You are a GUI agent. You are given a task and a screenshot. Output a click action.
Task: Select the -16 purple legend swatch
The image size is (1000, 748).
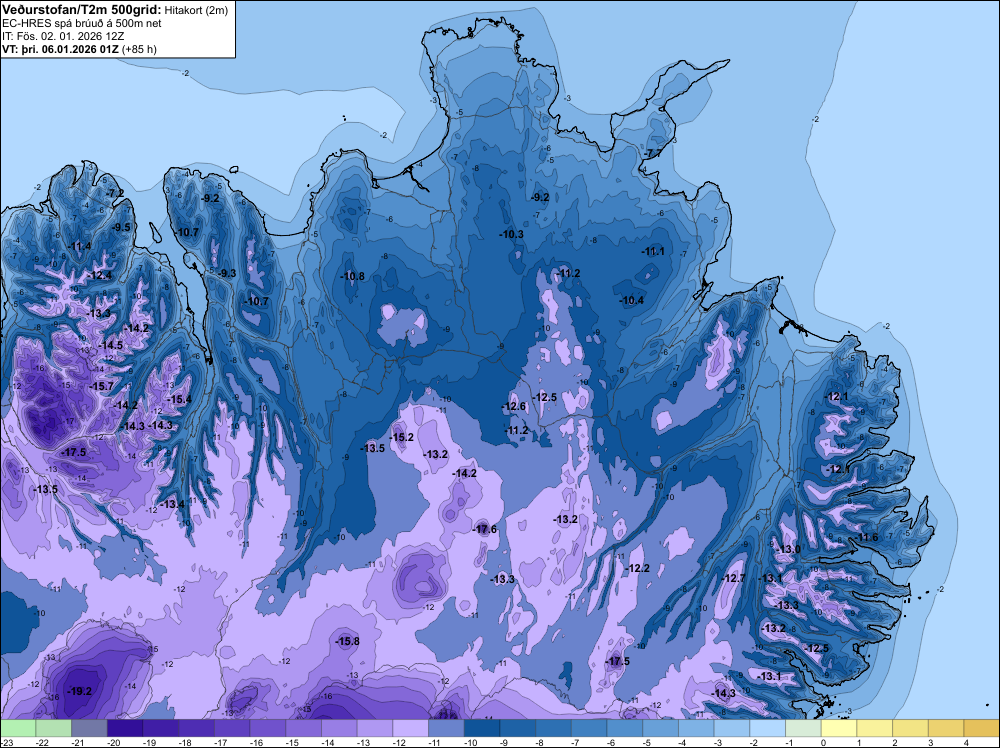[268, 728]
